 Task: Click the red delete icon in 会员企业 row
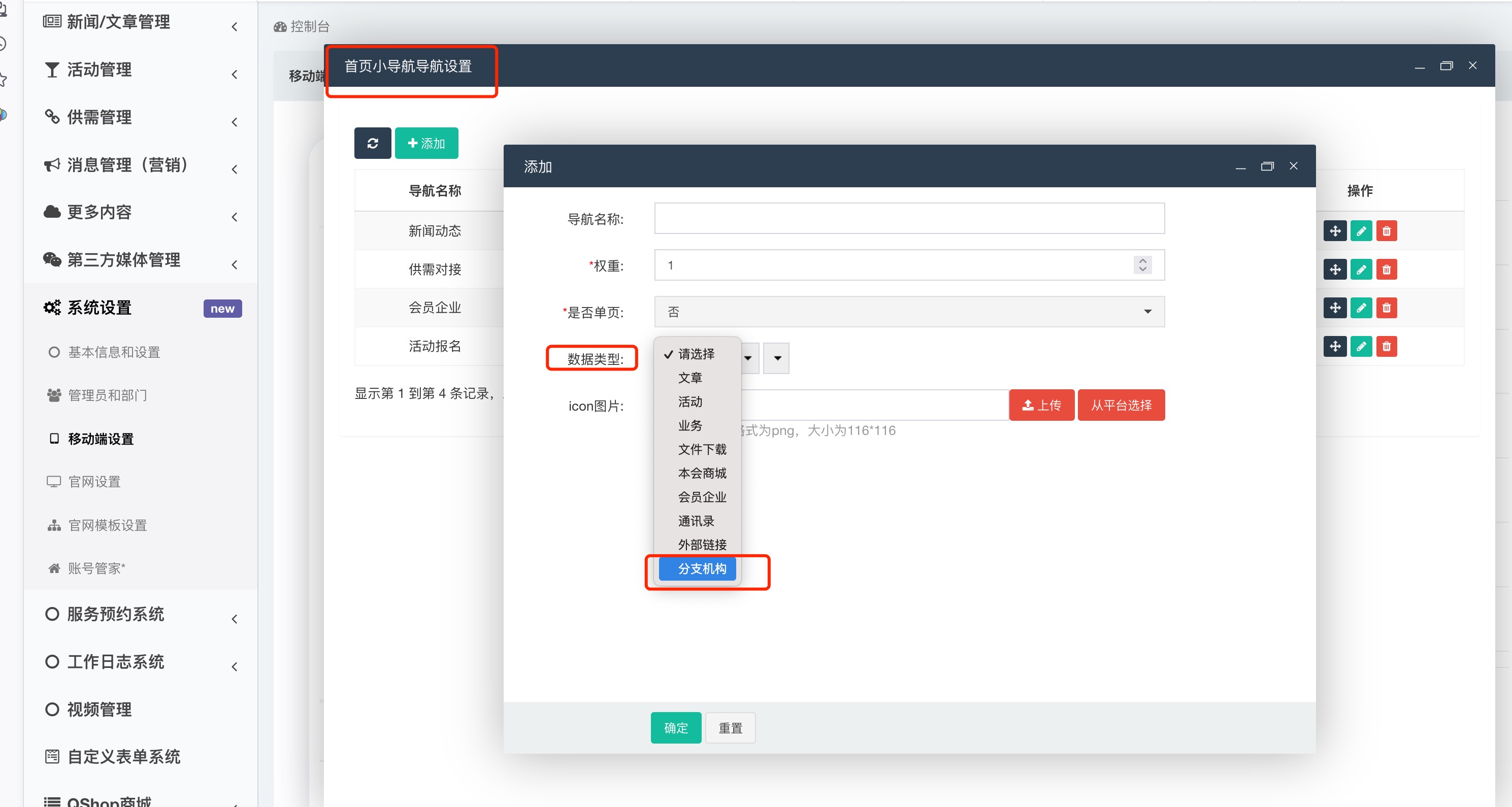pyautogui.click(x=1387, y=308)
